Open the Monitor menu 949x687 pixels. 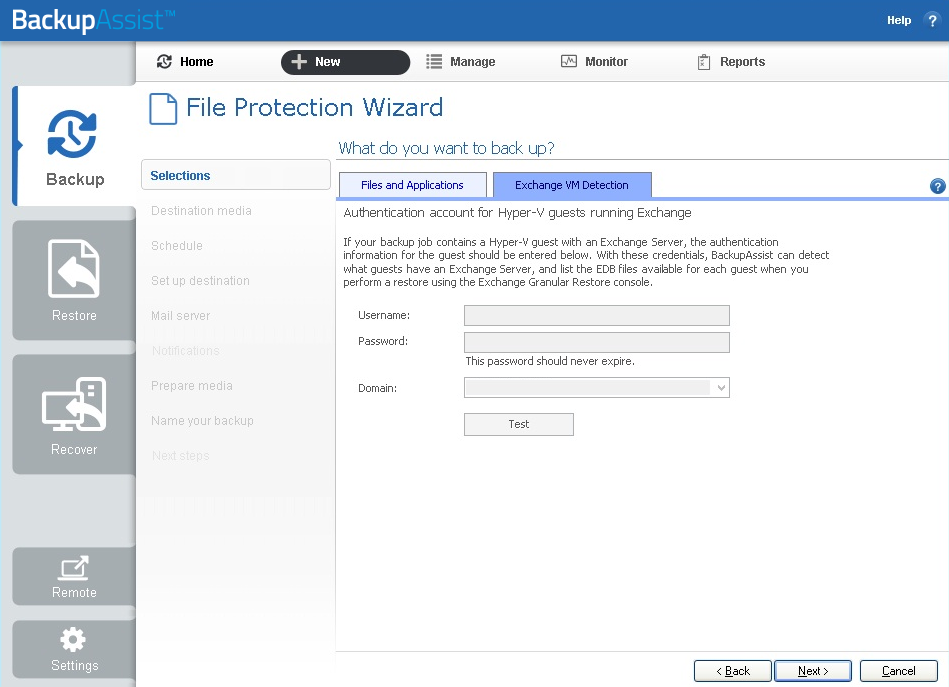606,62
